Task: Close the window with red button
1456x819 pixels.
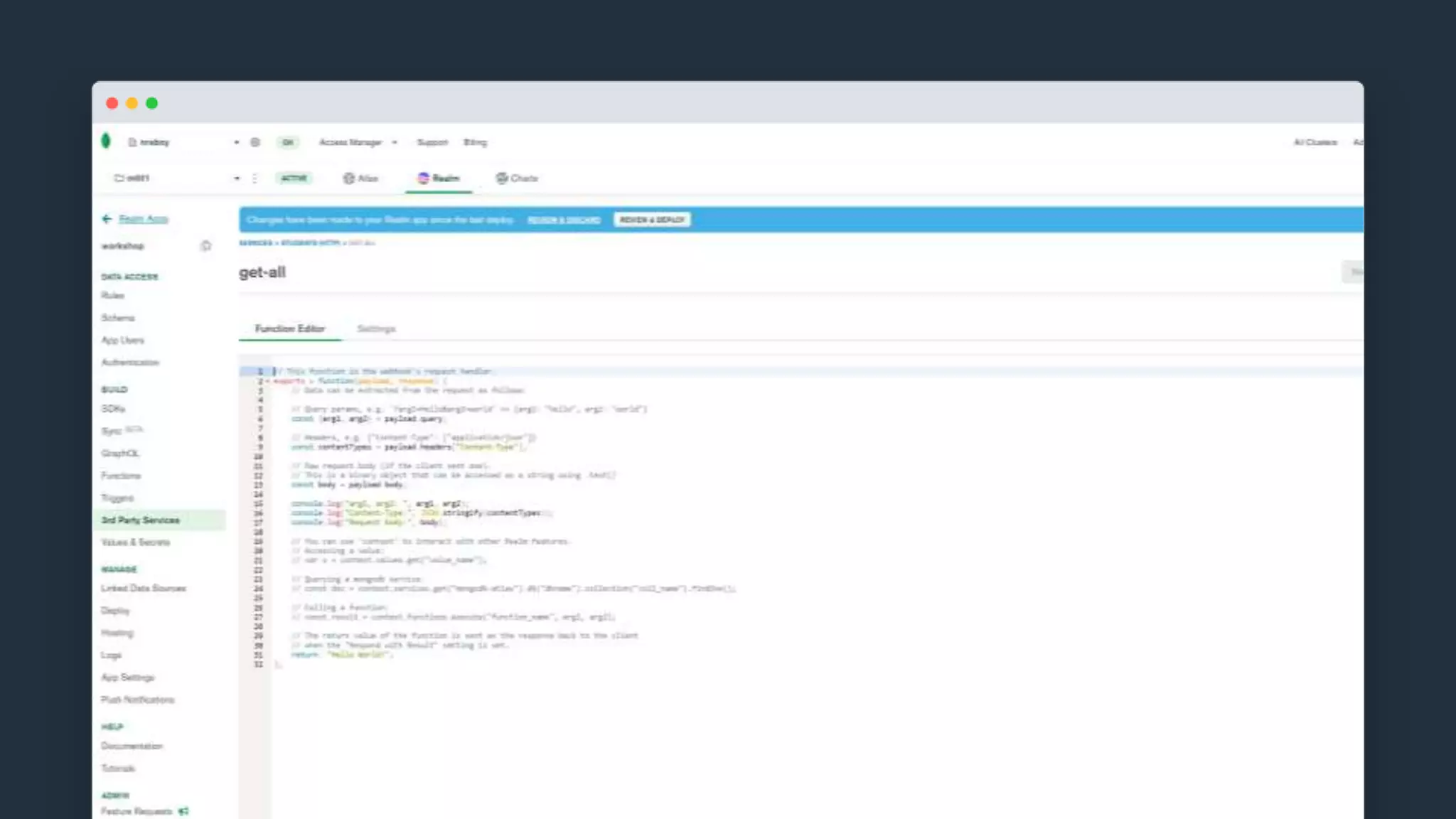Action: 112,103
